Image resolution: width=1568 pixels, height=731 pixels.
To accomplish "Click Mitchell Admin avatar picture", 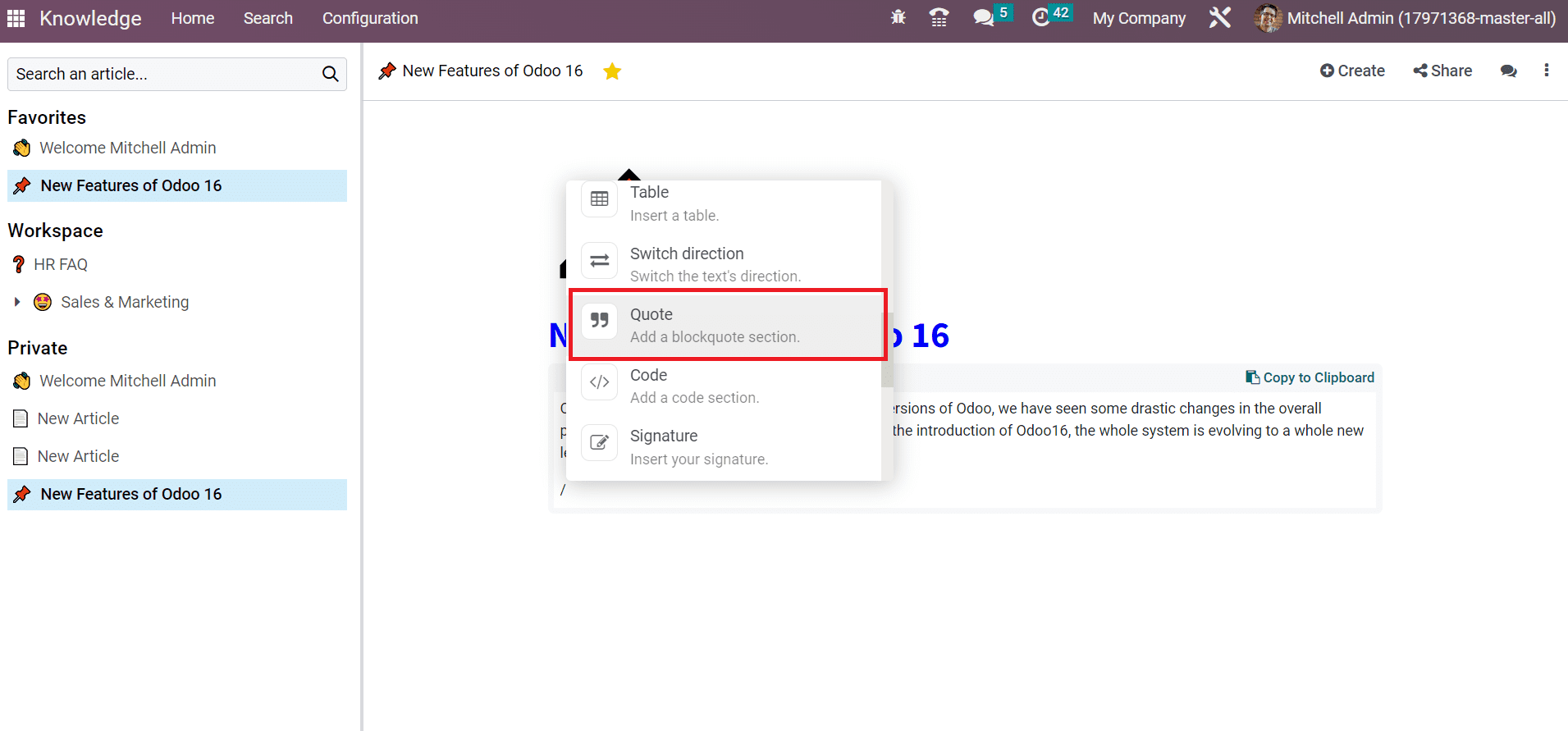I will 1268,18.
